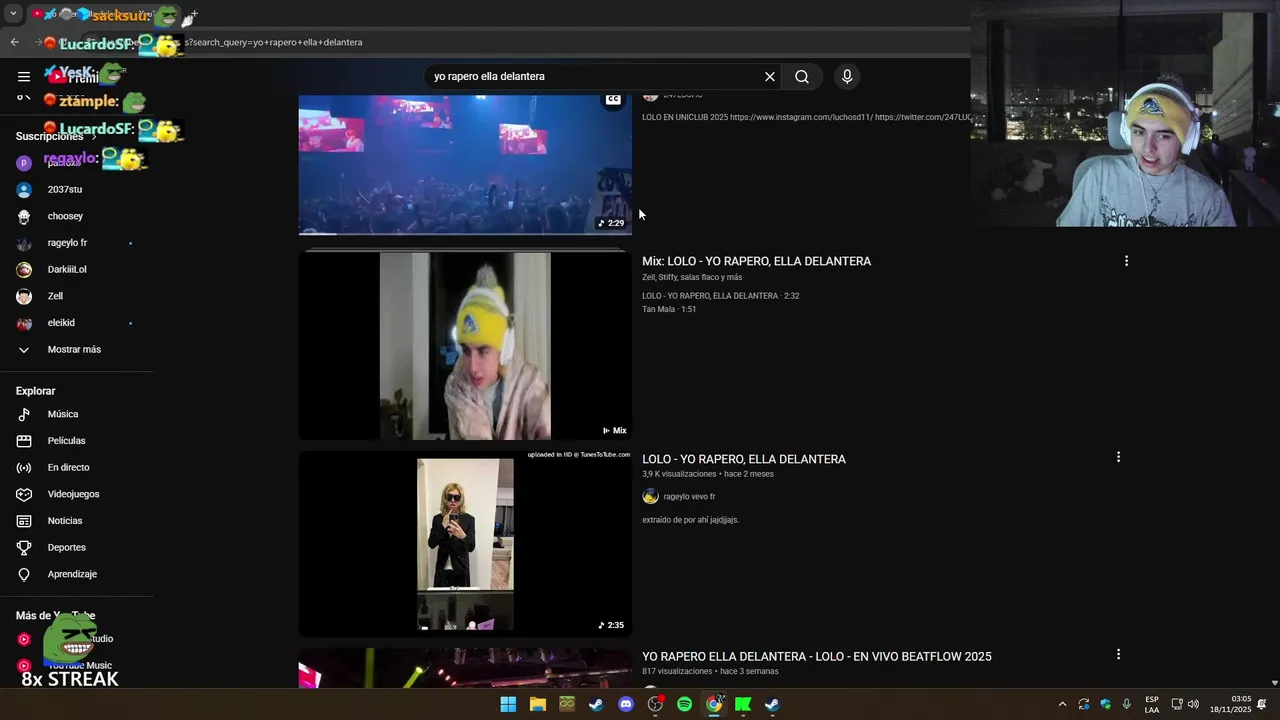Image resolution: width=1280 pixels, height=720 pixels.
Task: Open the title Mix: LOLO - YO RAPERO, ELLA DELANTERA
Action: (x=756, y=261)
